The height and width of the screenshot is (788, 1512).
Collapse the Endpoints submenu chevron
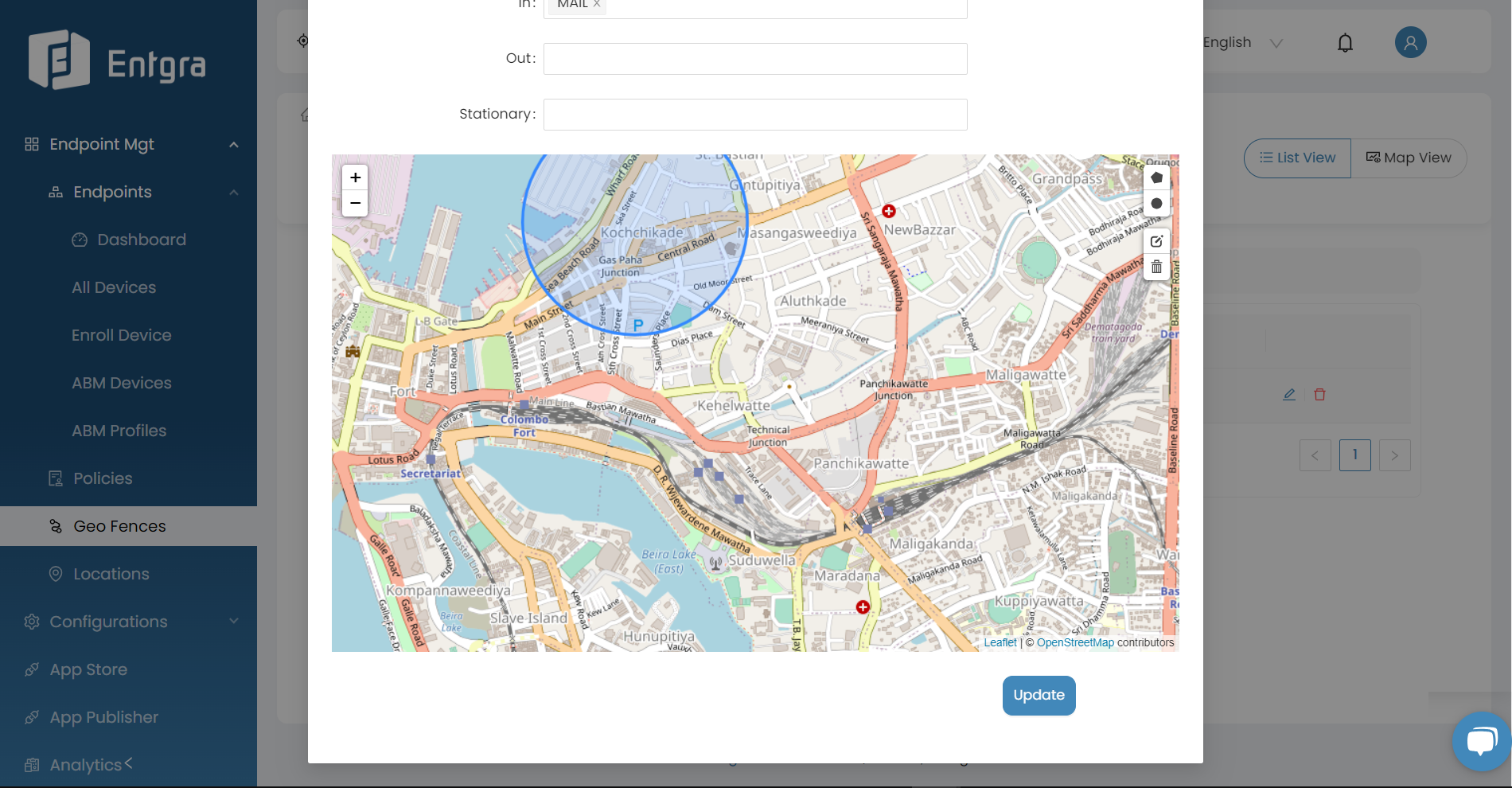(x=234, y=192)
